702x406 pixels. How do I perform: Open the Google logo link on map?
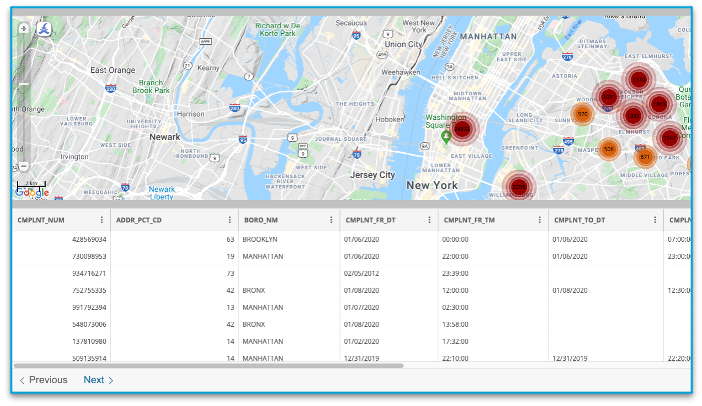(x=32, y=192)
